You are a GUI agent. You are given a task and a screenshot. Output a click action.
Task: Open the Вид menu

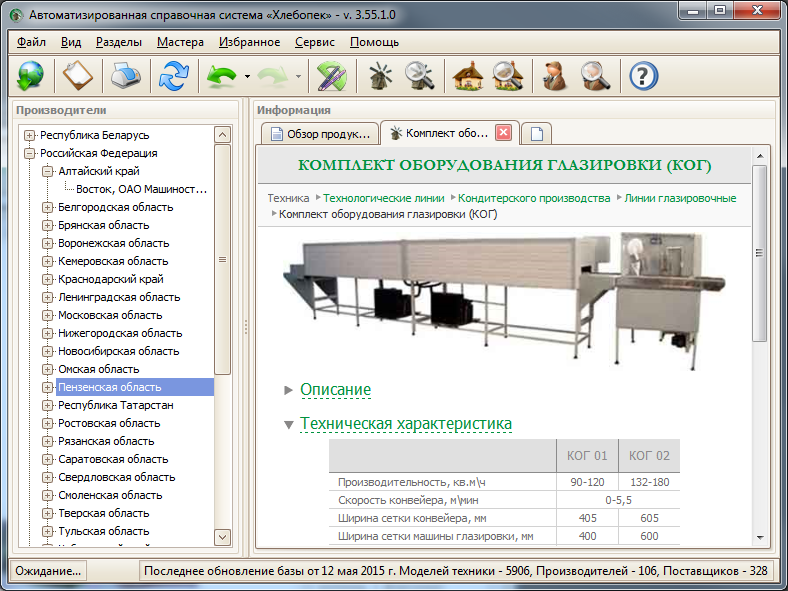coord(71,42)
